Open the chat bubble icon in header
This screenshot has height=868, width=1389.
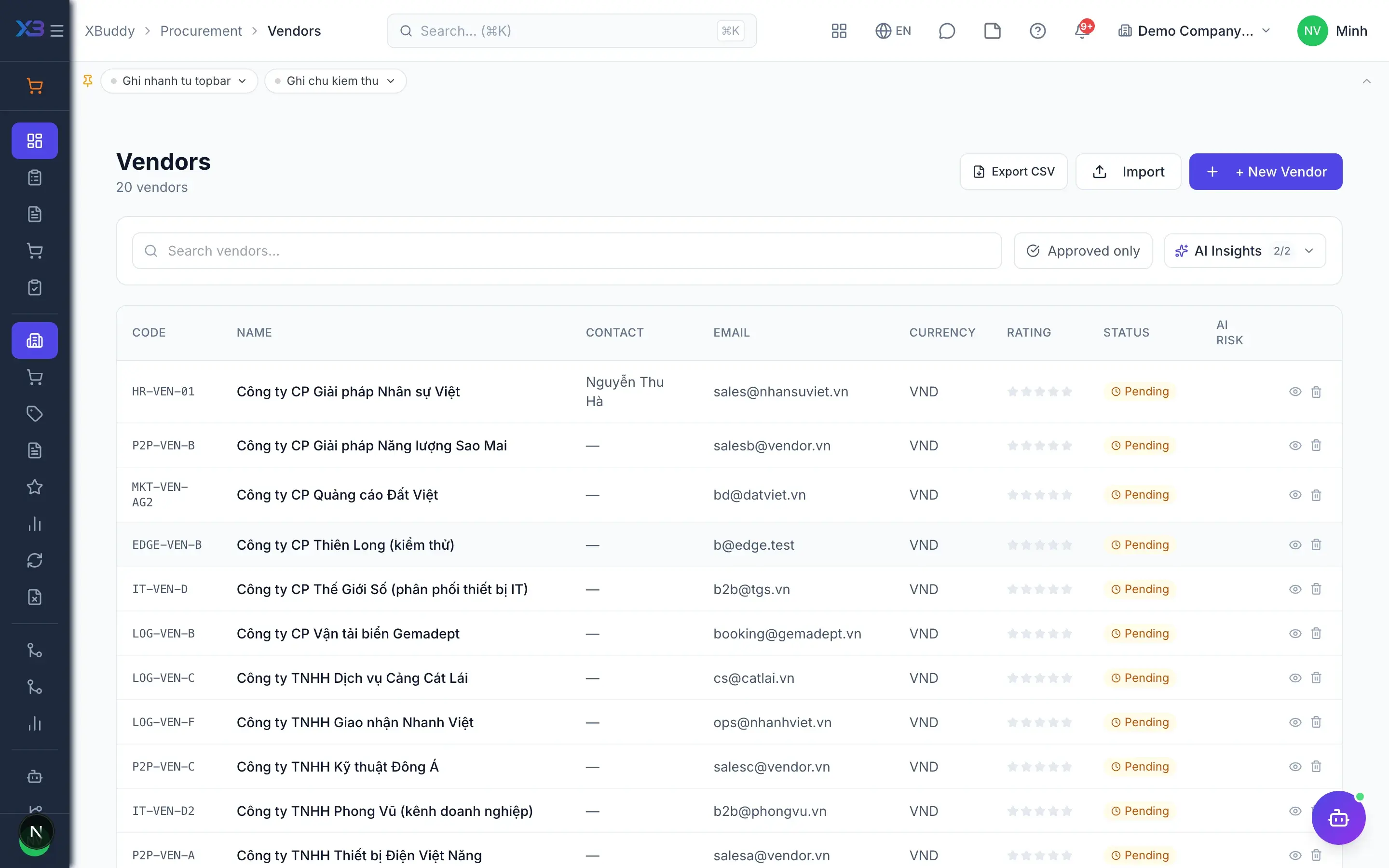click(x=946, y=31)
